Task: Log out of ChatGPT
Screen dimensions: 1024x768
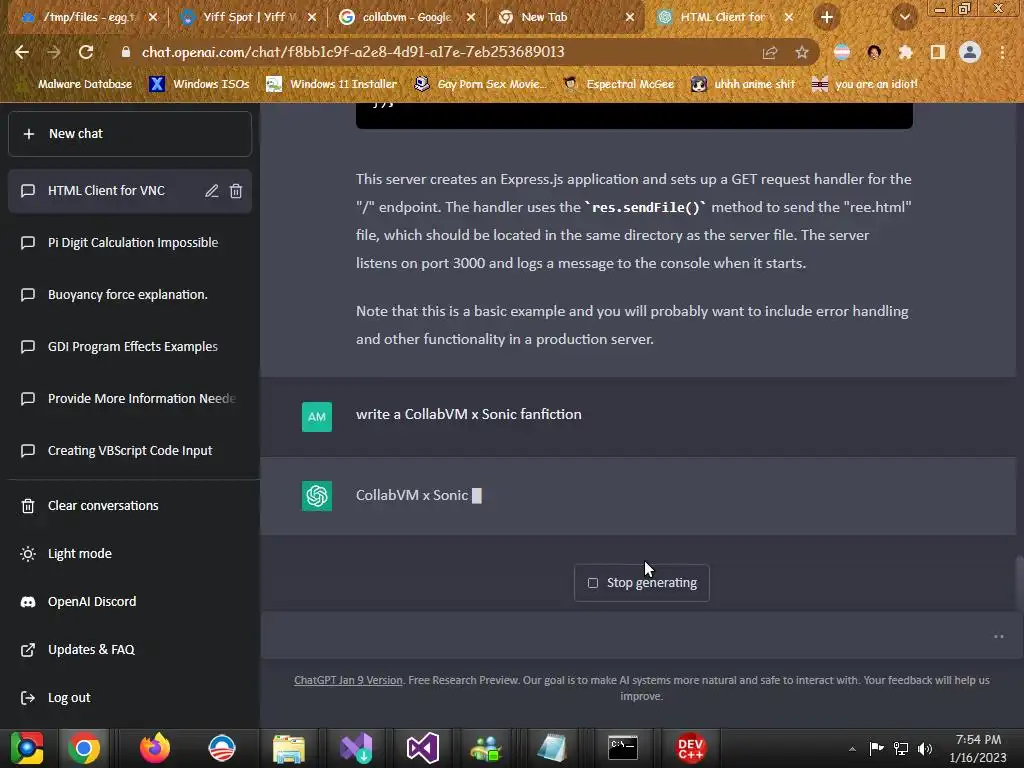Action: click(130, 697)
